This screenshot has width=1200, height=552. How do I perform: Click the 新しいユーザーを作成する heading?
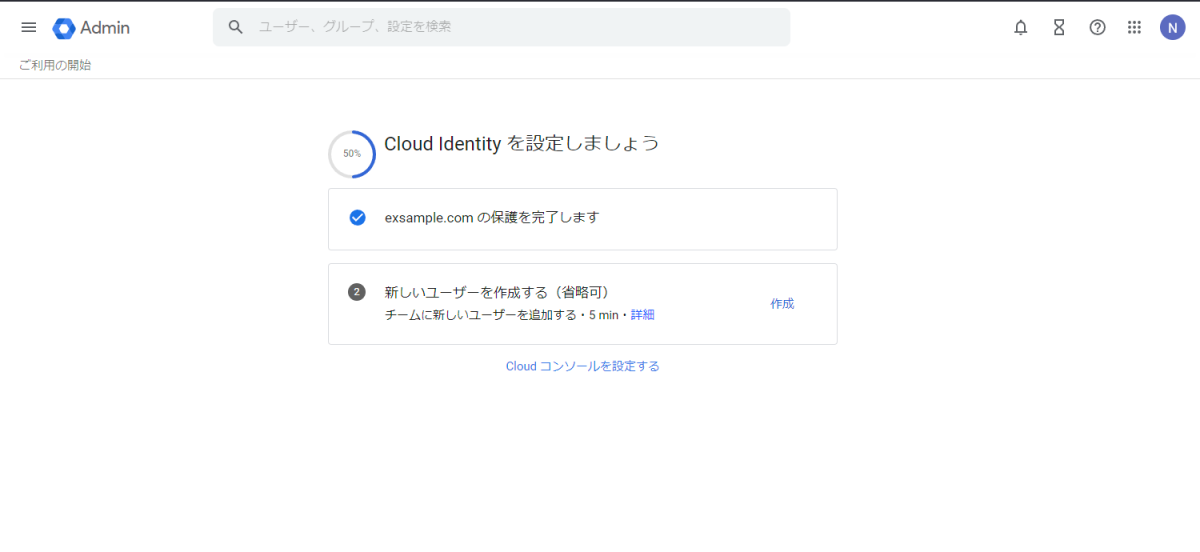pyautogui.click(x=496, y=292)
